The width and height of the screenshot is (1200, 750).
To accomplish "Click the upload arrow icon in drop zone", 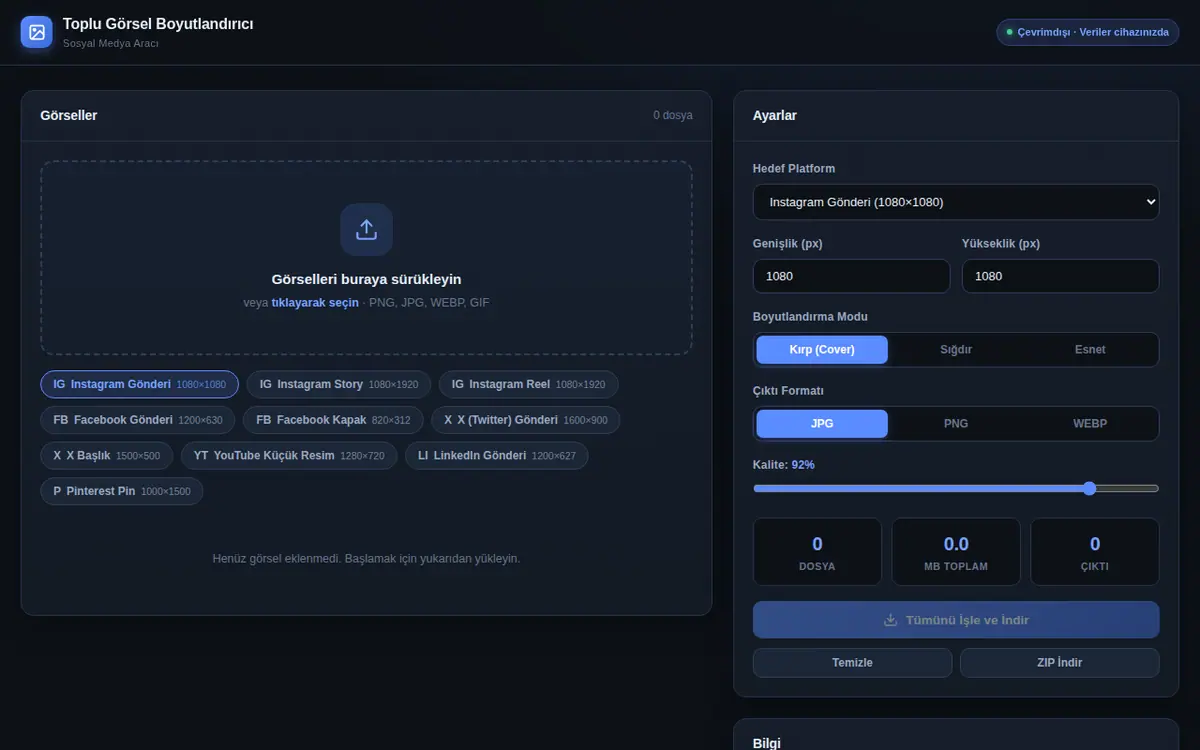I will point(366,230).
